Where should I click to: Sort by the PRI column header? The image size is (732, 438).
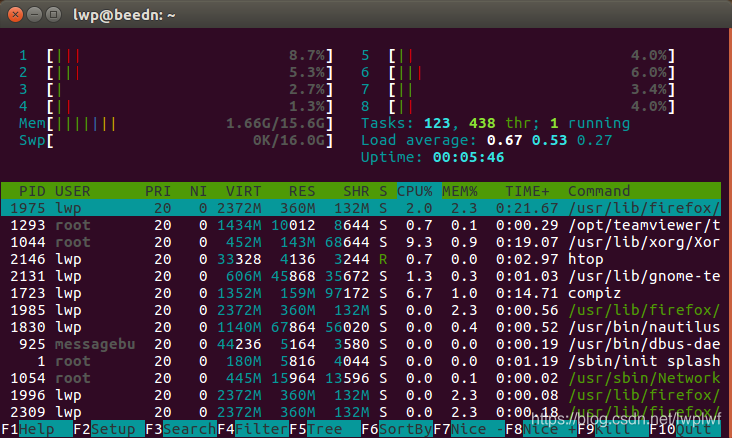click(158, 191)
